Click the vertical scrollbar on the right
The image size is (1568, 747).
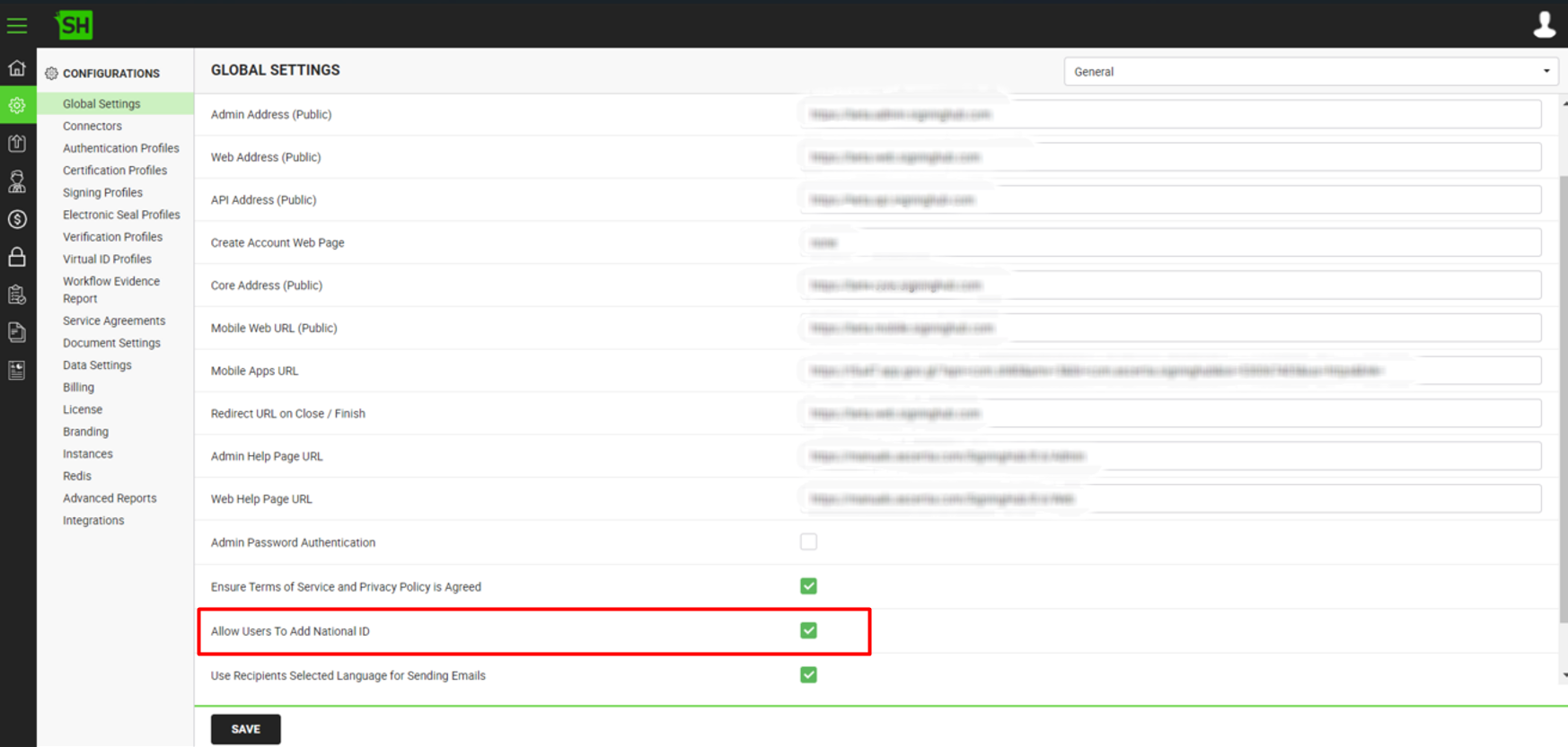pyautogui.click(x=1564, y=395)
